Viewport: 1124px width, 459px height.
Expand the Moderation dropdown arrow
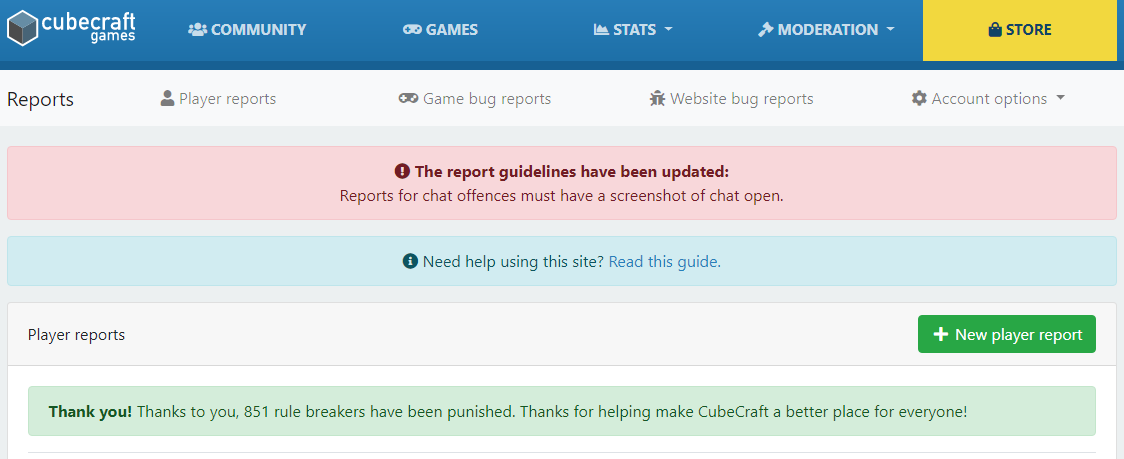point(891,29)
